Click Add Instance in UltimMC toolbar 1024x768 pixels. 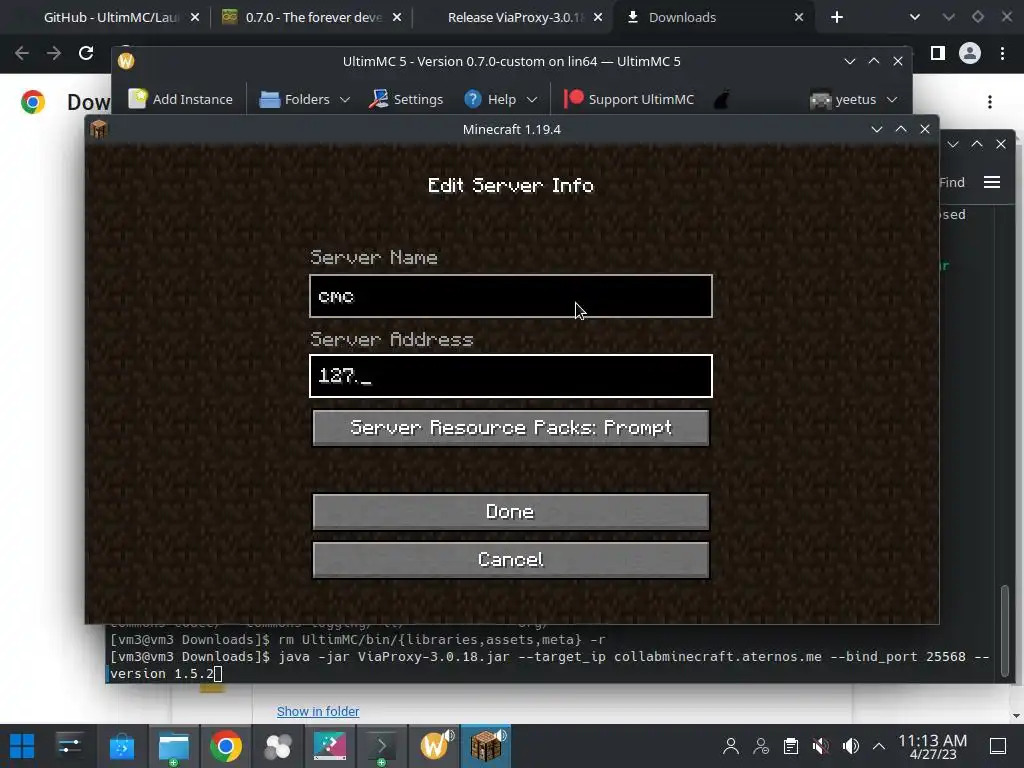[x=180, y=99]
